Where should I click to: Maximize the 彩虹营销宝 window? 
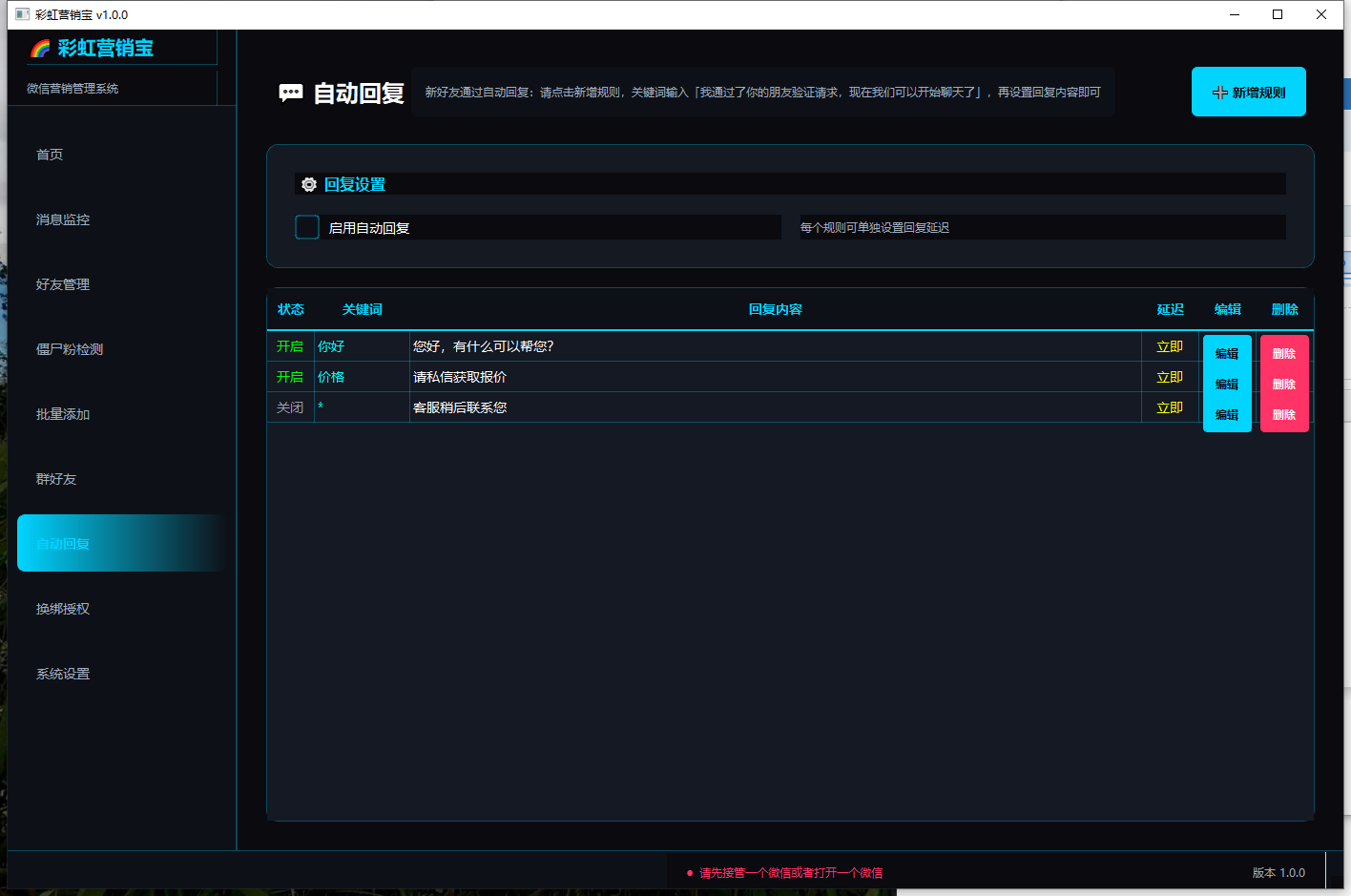coord(1278,14)
